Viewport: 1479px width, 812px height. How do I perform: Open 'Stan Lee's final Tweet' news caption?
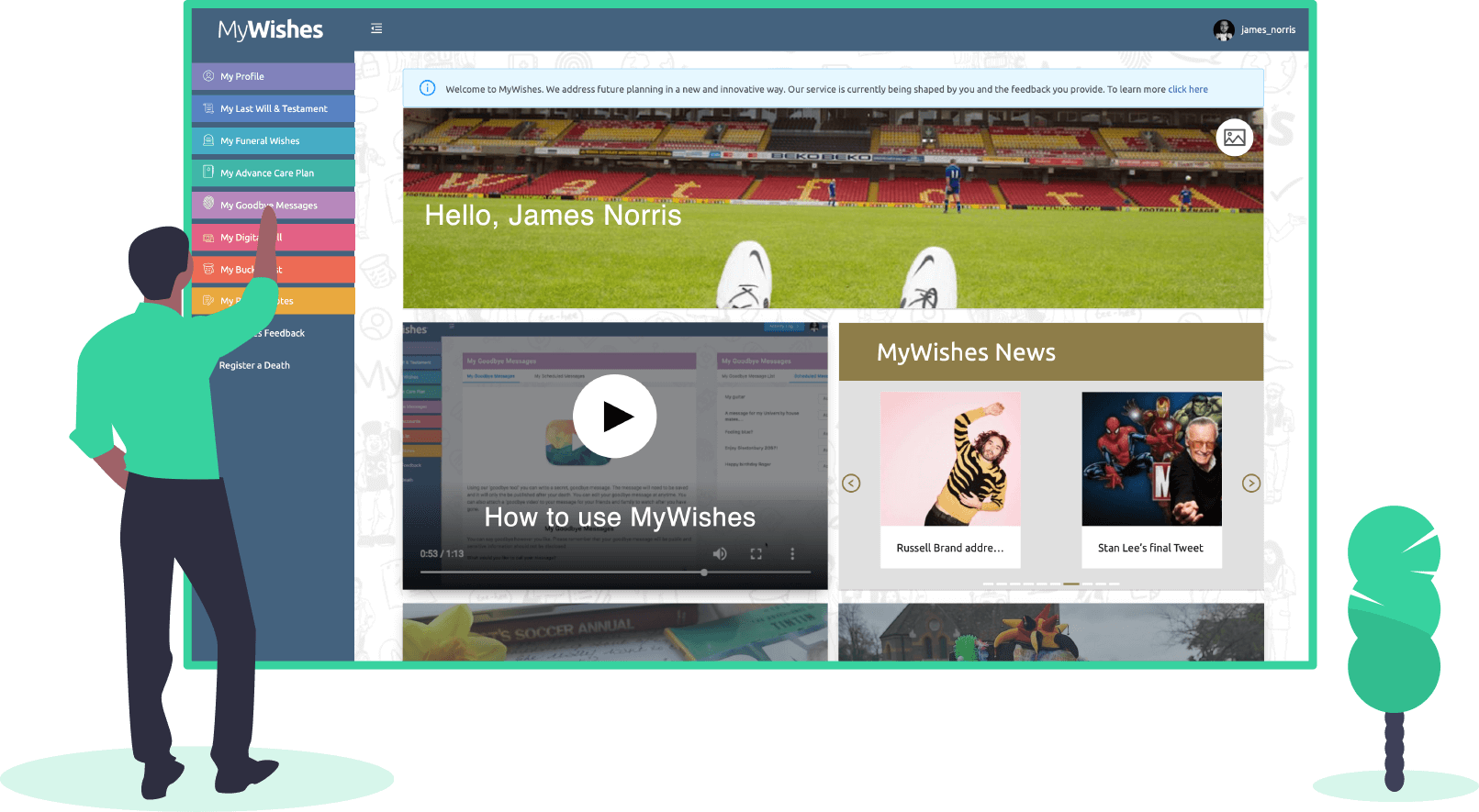tap(1150, 548)
